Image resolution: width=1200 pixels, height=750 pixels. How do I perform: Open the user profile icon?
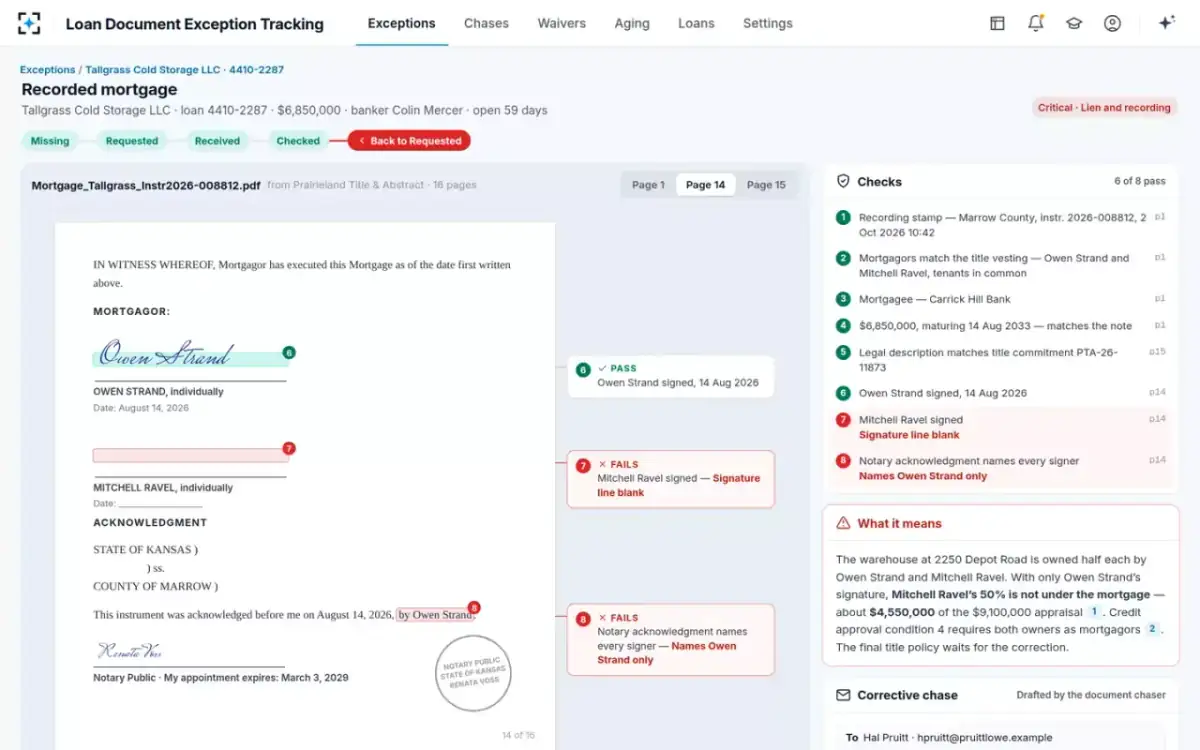1112,23
